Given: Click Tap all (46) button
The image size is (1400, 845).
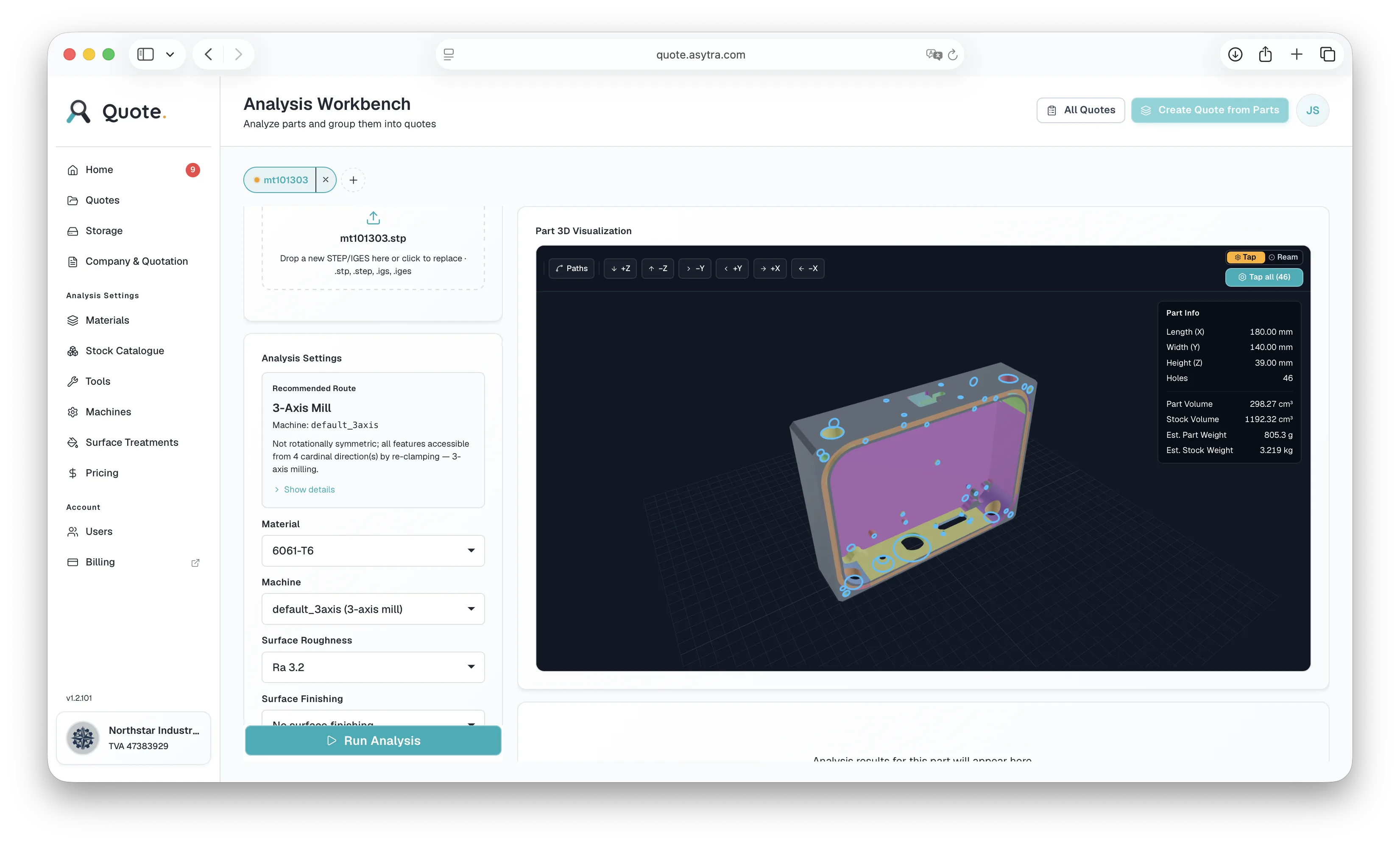Looking at the screenshot, I should 1264,277.
